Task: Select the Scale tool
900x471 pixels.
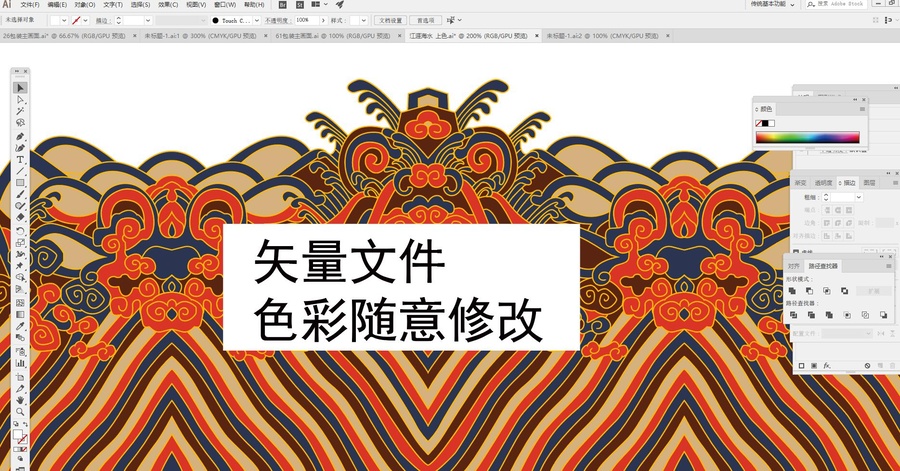Action: [20, 243]
